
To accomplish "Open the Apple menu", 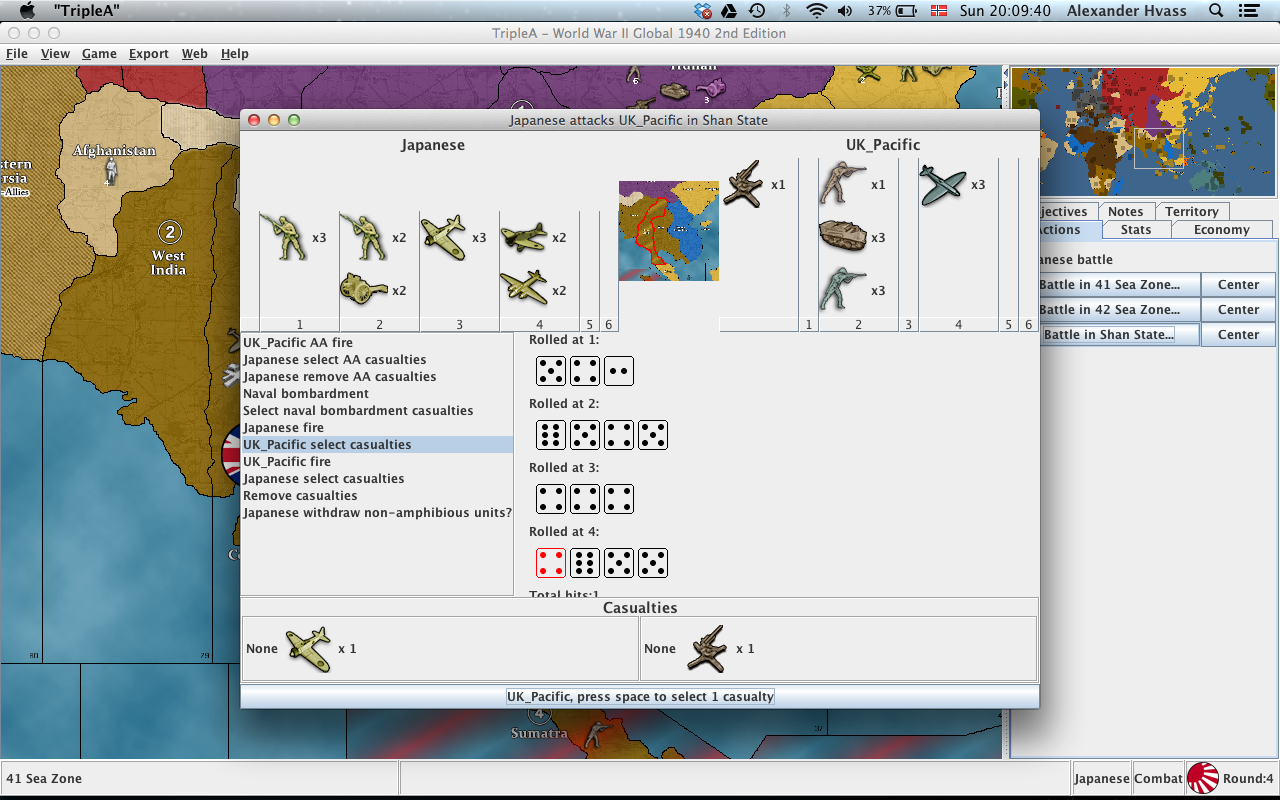I will pos(28,11).
